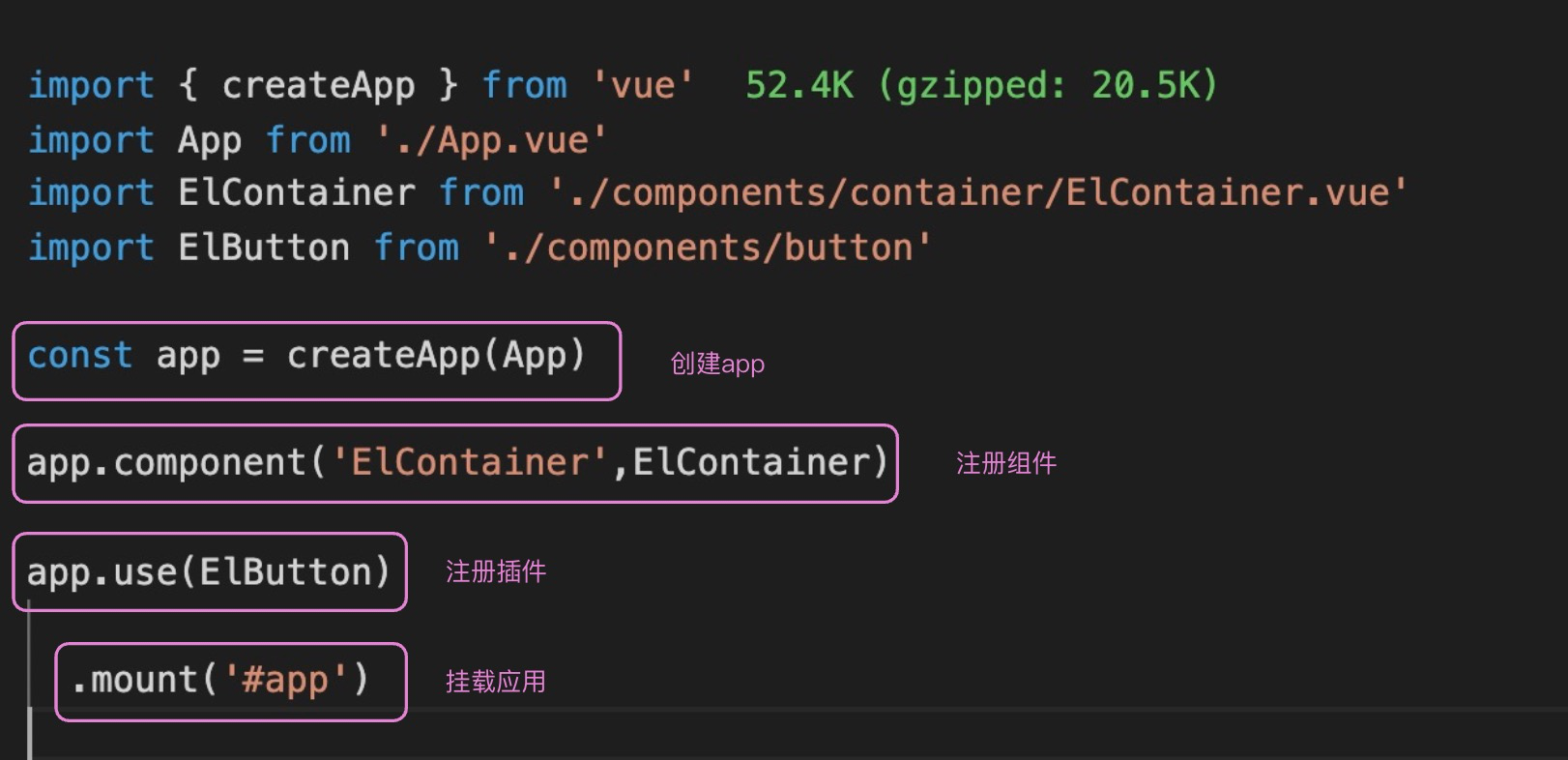Click the 注册插件 annotation label
Screen dimensions: 1568x760
[496, 572]
